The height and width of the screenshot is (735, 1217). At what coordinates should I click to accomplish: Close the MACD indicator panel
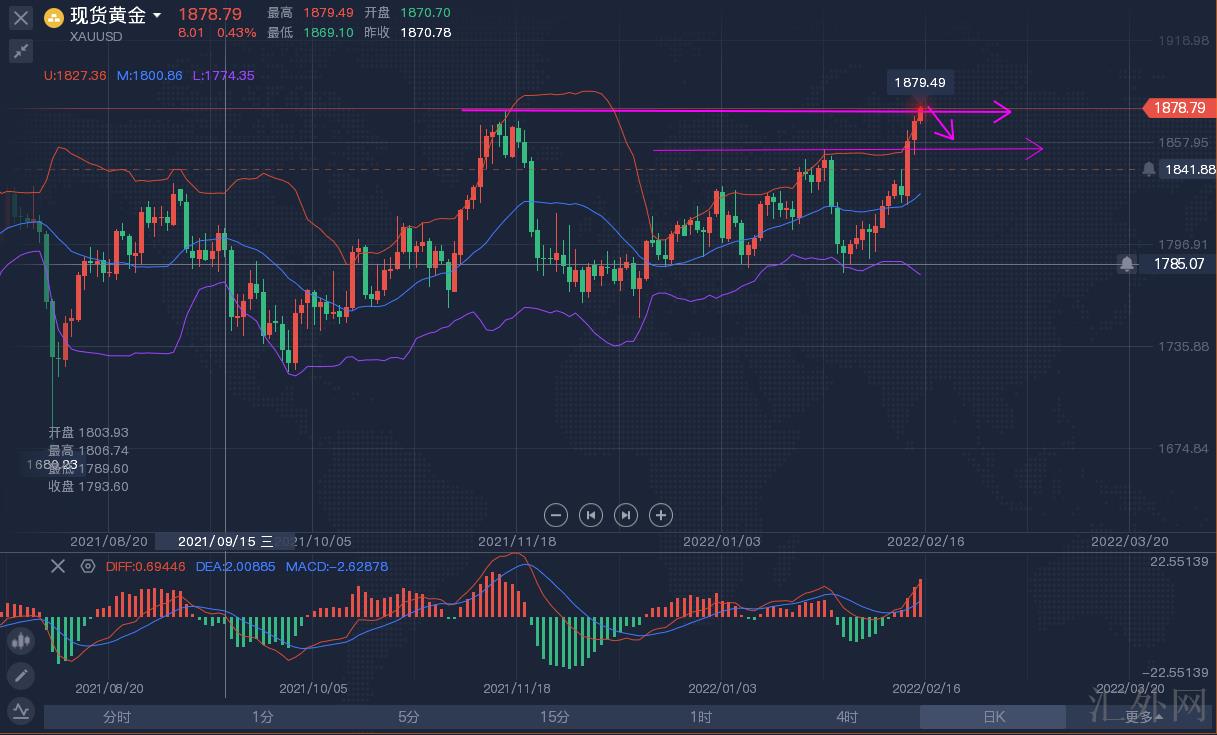[58, 566]
